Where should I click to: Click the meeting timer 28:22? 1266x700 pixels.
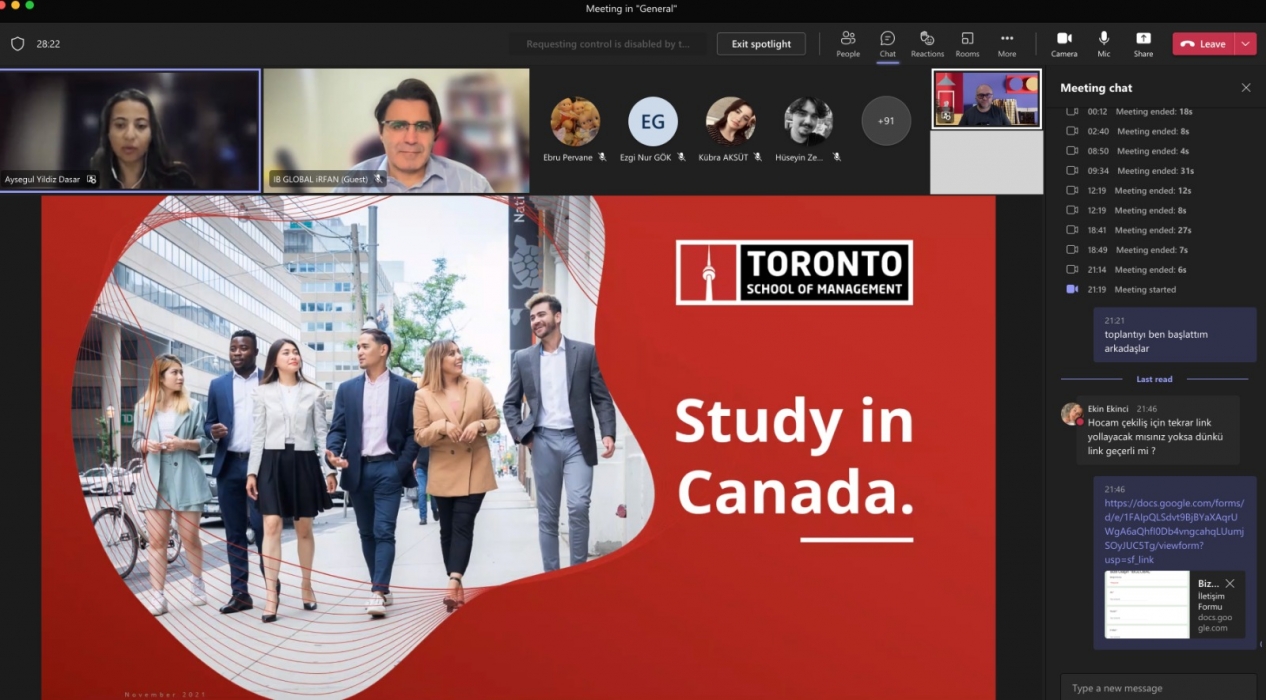point(48,44)
